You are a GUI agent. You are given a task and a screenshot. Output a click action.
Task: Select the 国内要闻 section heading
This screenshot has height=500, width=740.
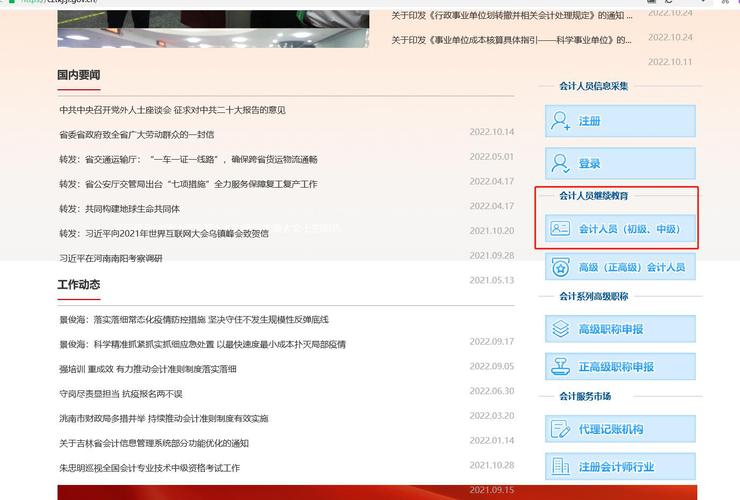coord(79,75)
